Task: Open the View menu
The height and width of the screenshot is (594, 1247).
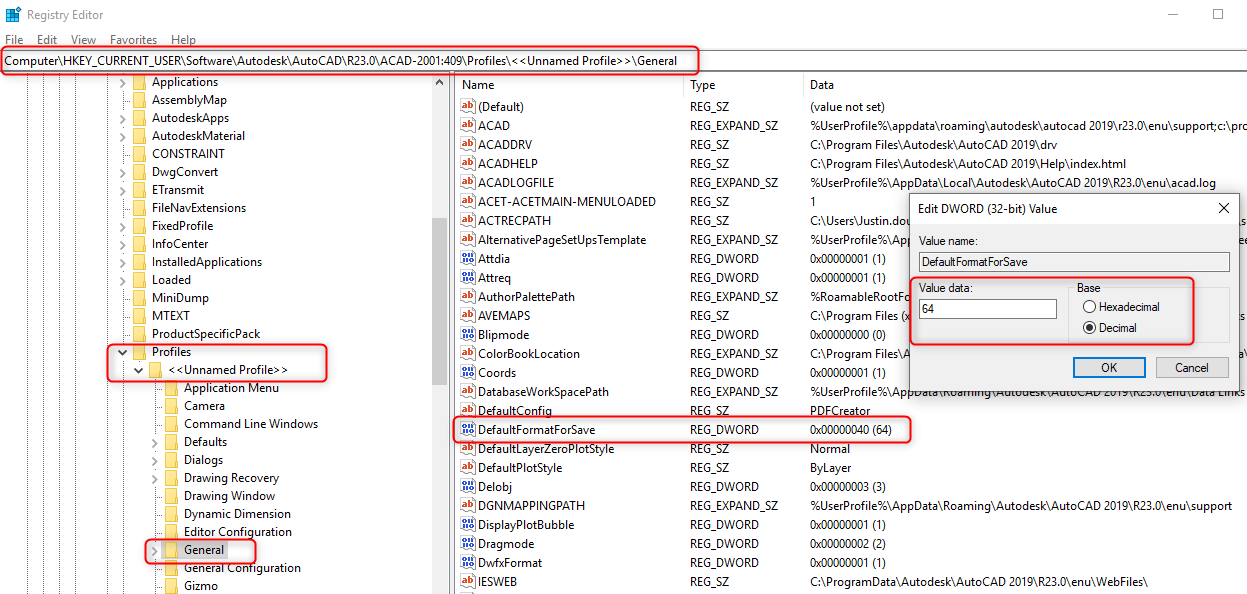Action: coord(84,40)
